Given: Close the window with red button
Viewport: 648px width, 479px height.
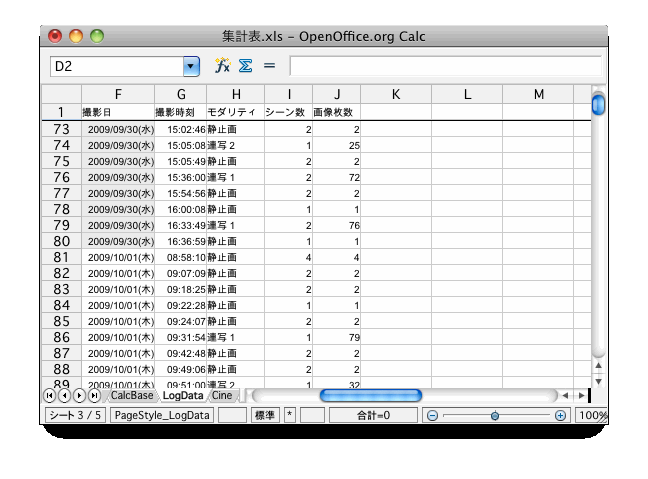Looking at the screenshot, I should pyautogui.click(x=55, y=36).
